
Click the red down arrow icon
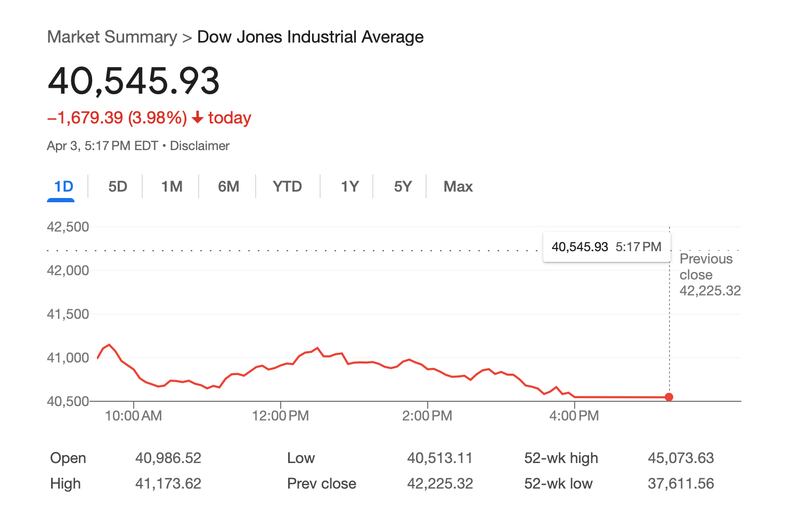click(198, 118)
